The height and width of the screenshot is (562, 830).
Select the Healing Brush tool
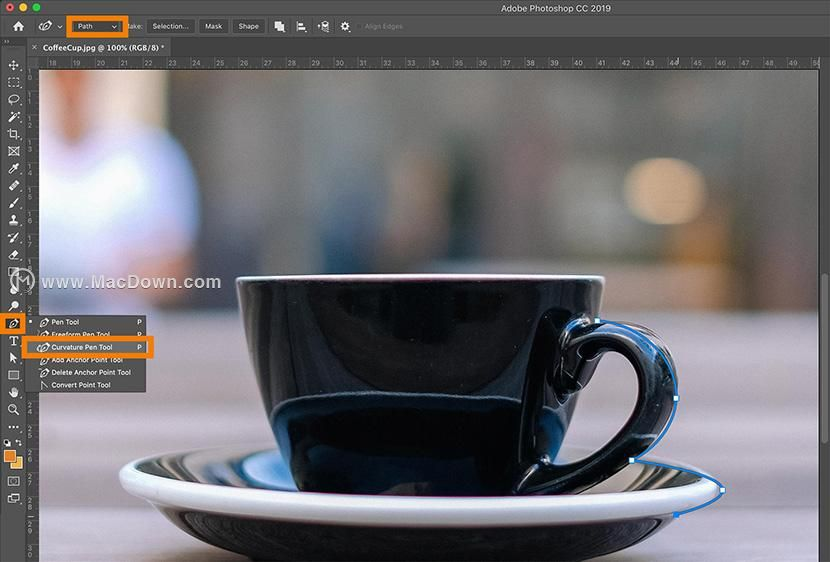click(14, 185)
